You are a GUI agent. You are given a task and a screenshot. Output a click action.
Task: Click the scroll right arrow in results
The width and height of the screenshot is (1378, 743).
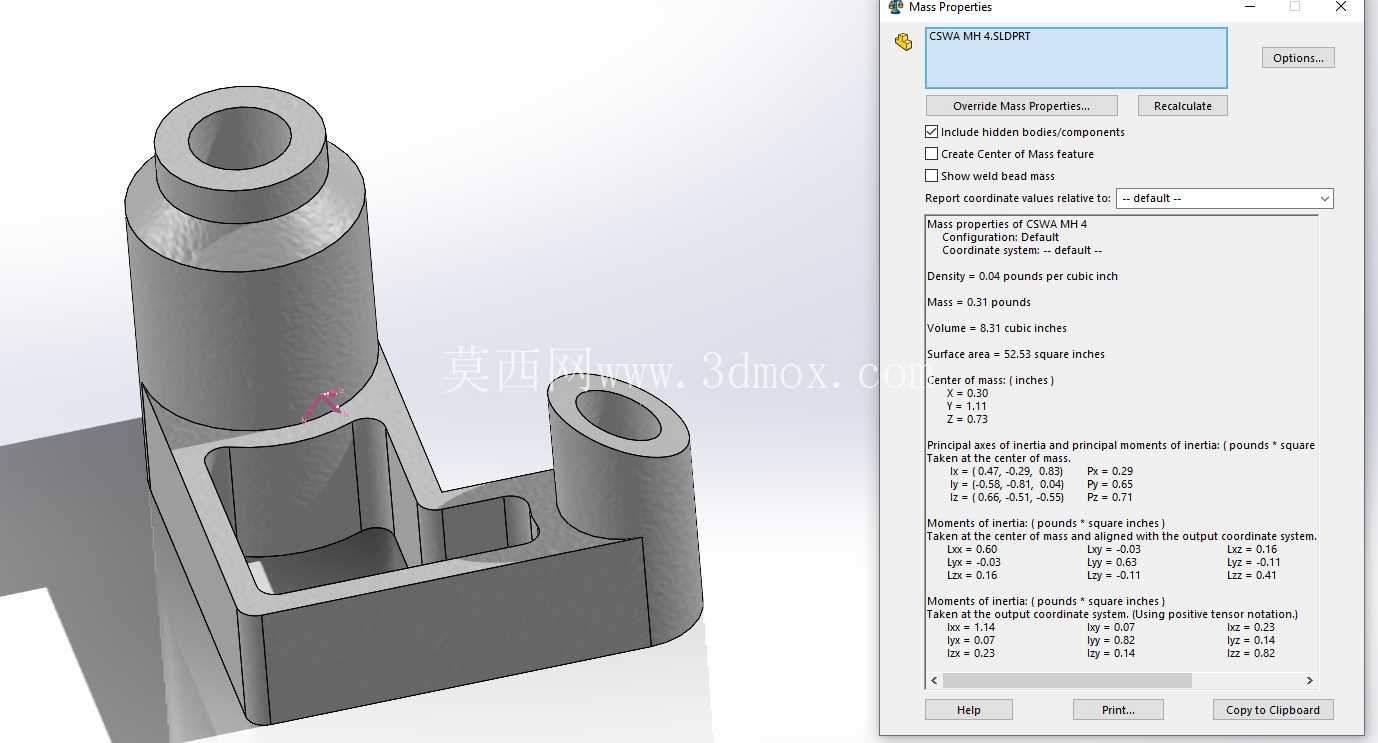click(x=1310, y=680)
